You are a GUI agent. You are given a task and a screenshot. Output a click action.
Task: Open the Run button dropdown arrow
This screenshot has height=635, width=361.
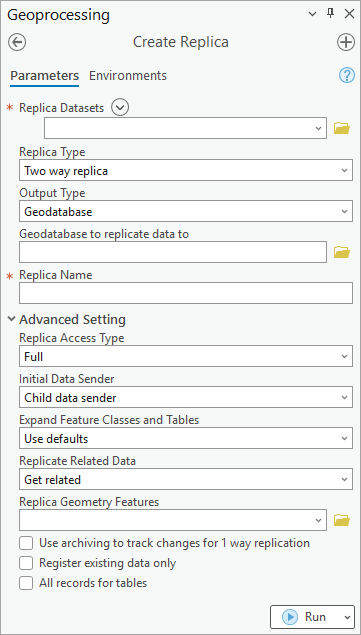347,617
